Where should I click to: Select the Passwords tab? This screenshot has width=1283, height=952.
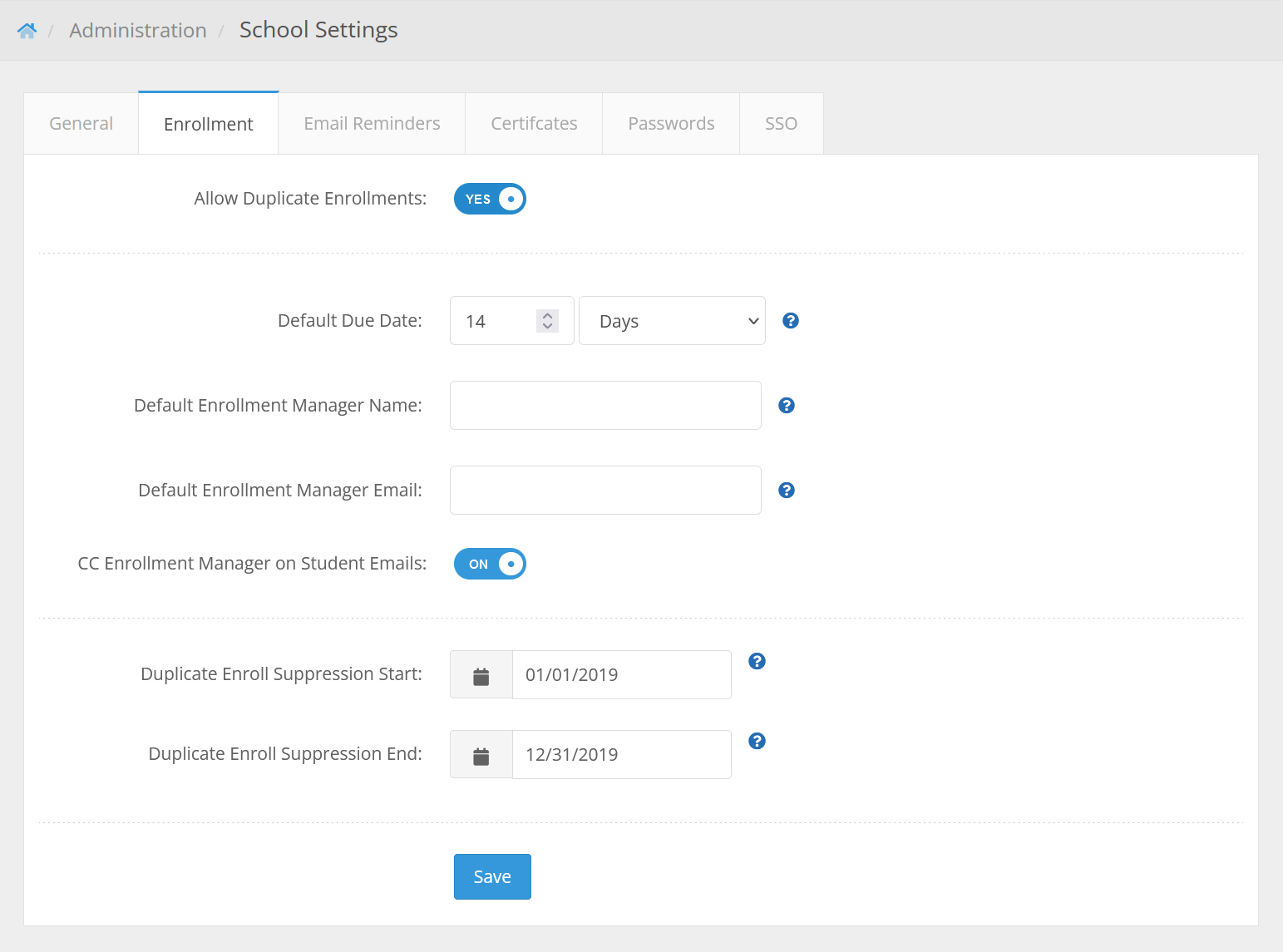[671, 124]
